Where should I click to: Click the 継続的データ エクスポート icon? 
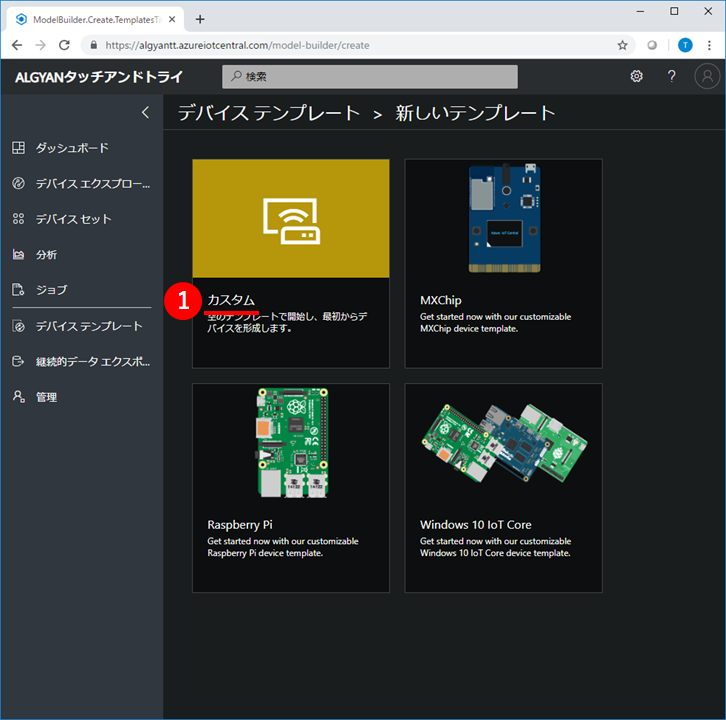19,361
